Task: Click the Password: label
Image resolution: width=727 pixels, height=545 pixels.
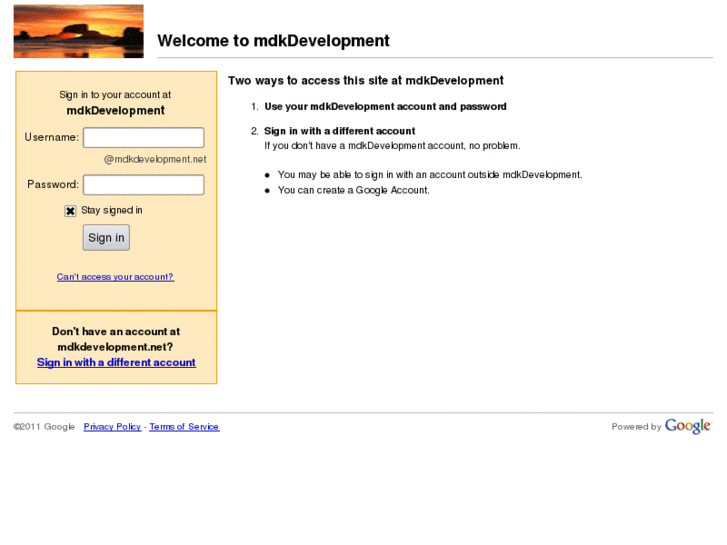Action: pyautogui.click(x=53, y=185)
